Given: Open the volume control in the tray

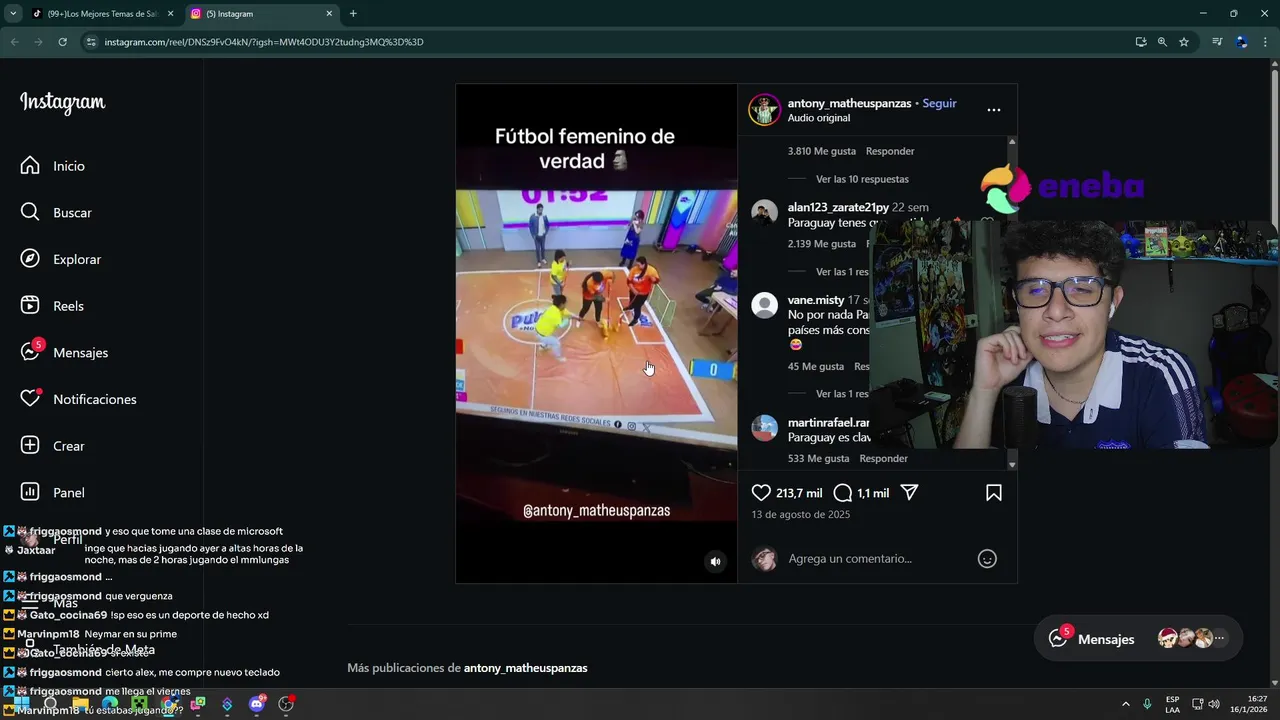Looking at the screenshot, I should 1214,704.
